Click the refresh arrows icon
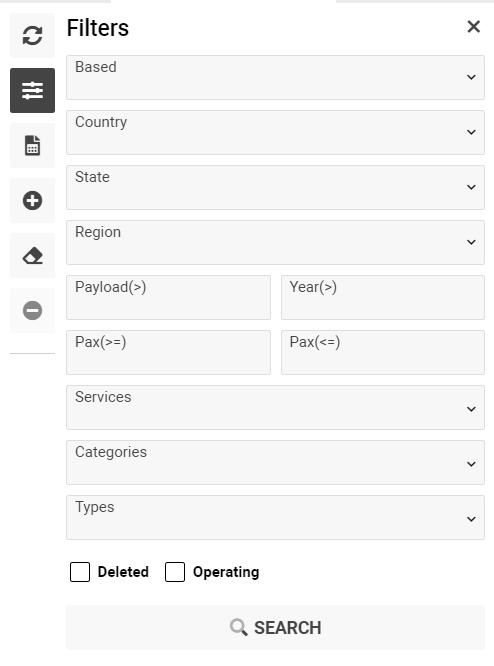The width and height of the screenshot is (494, 666). (32, 35)
